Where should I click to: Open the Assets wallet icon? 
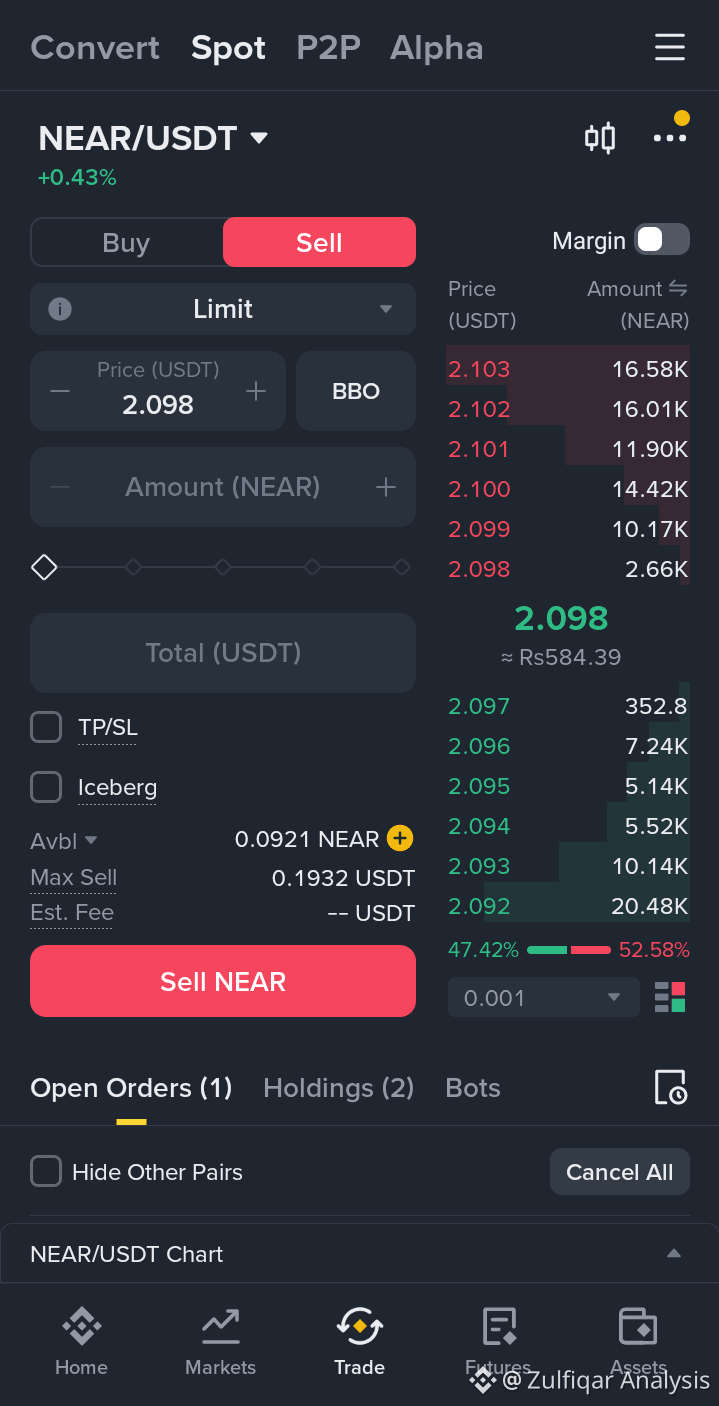pyautogui.click(x=637, y=1327)
